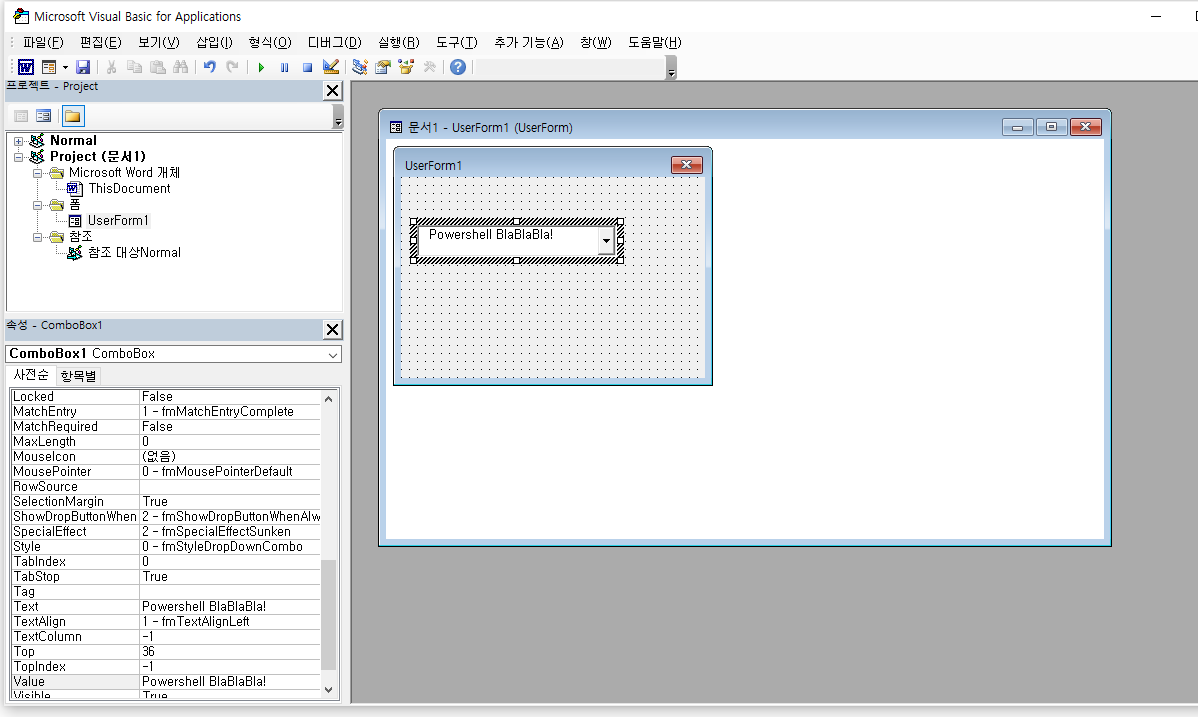Open Project panel toolbar options arrow
Screen dimensions: 1198x717
338,118
